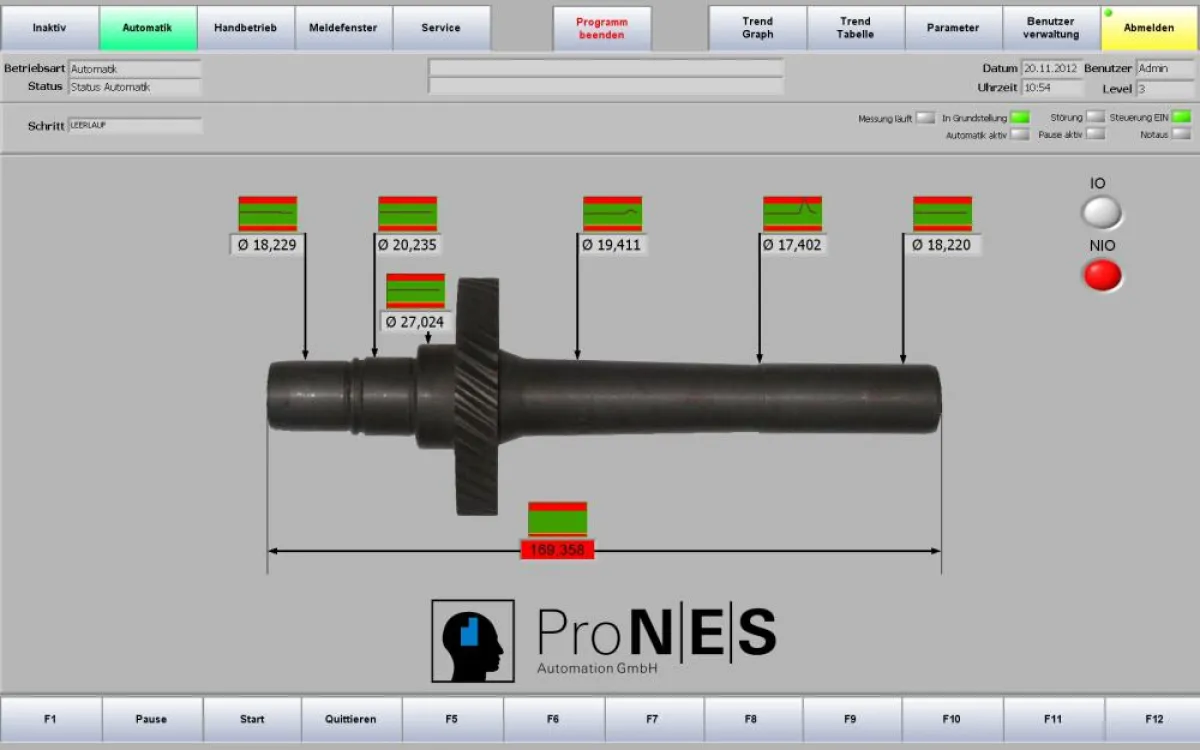This screenshot has width=1200, height=750.
Task: Open the trend graph above measurement Ø 18,220
Action: click(941, 212)
